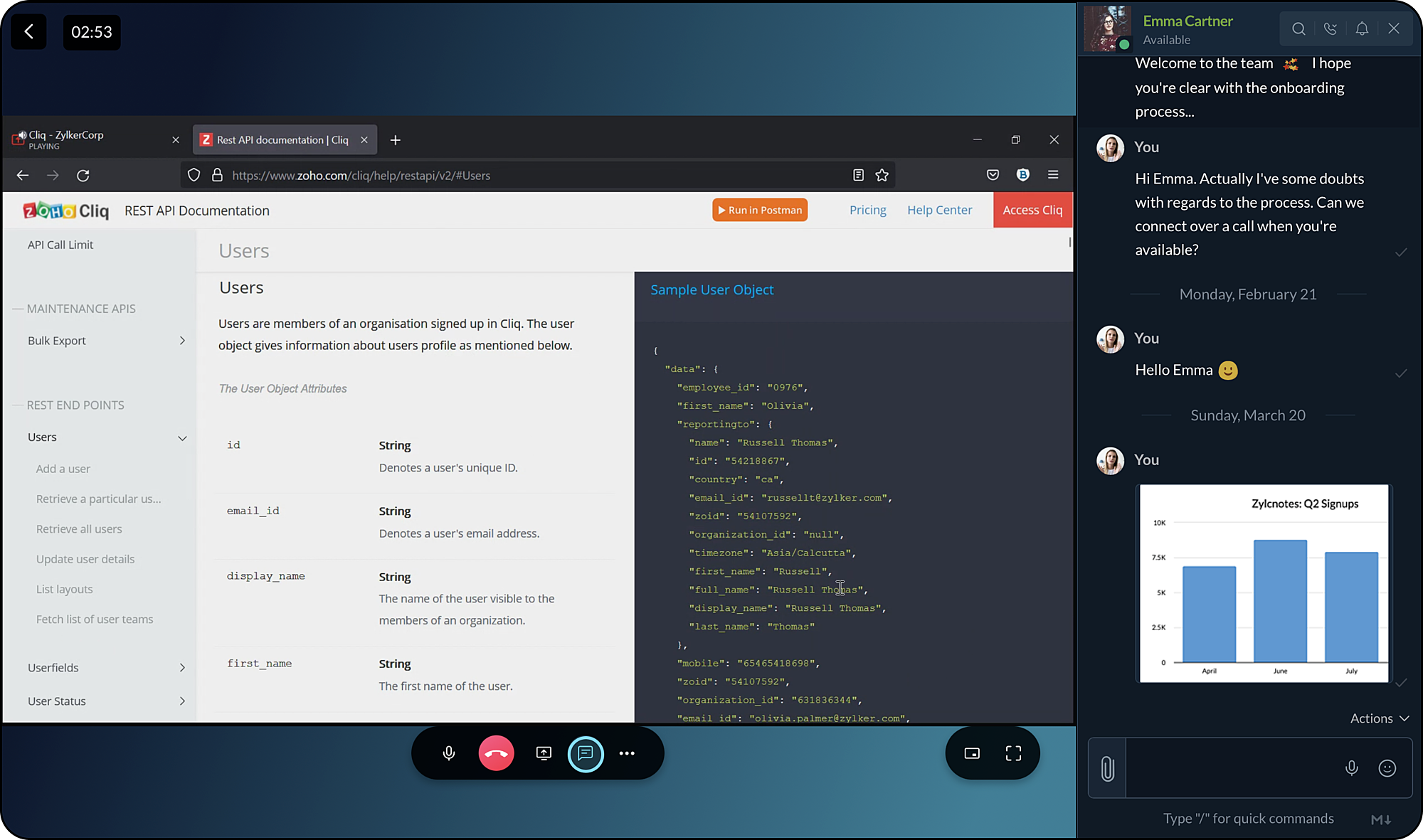Switch to picture-in-picture view
The image size is (1423, 840).
(972, 753)
